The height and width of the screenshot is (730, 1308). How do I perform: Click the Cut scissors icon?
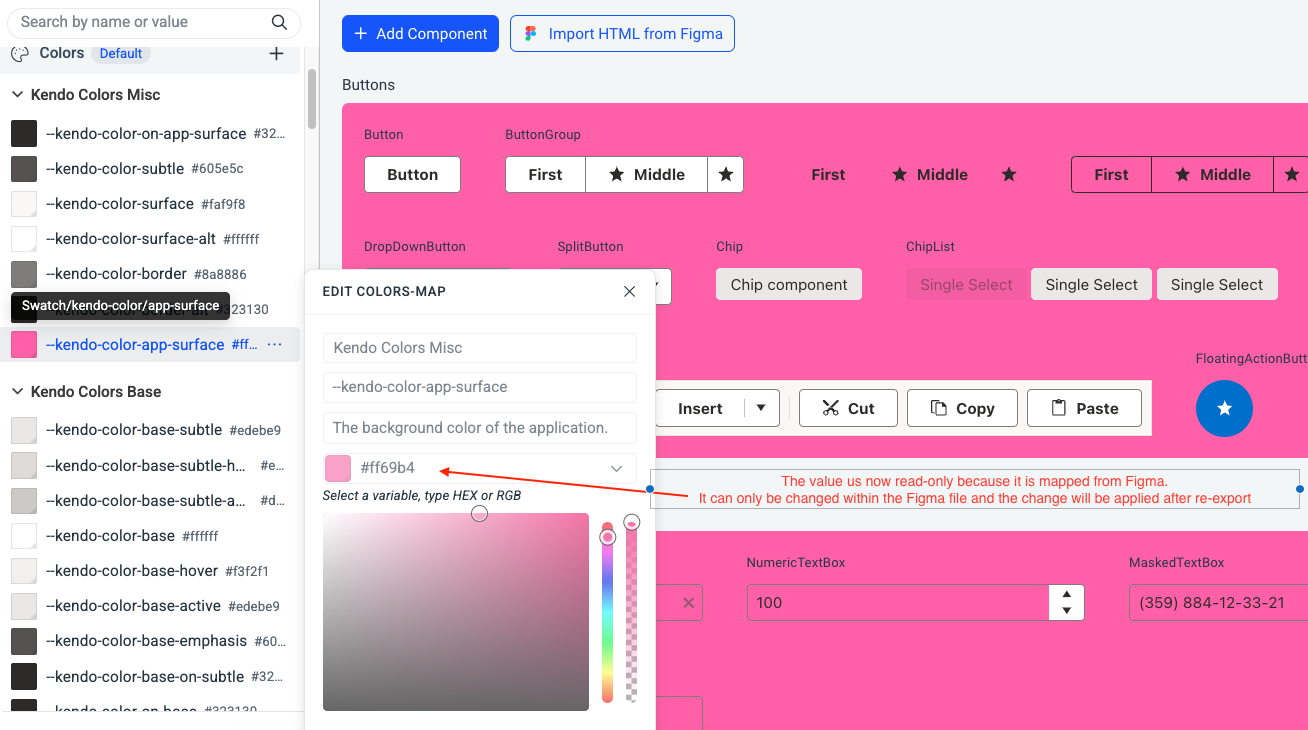[x=831, y=408]
